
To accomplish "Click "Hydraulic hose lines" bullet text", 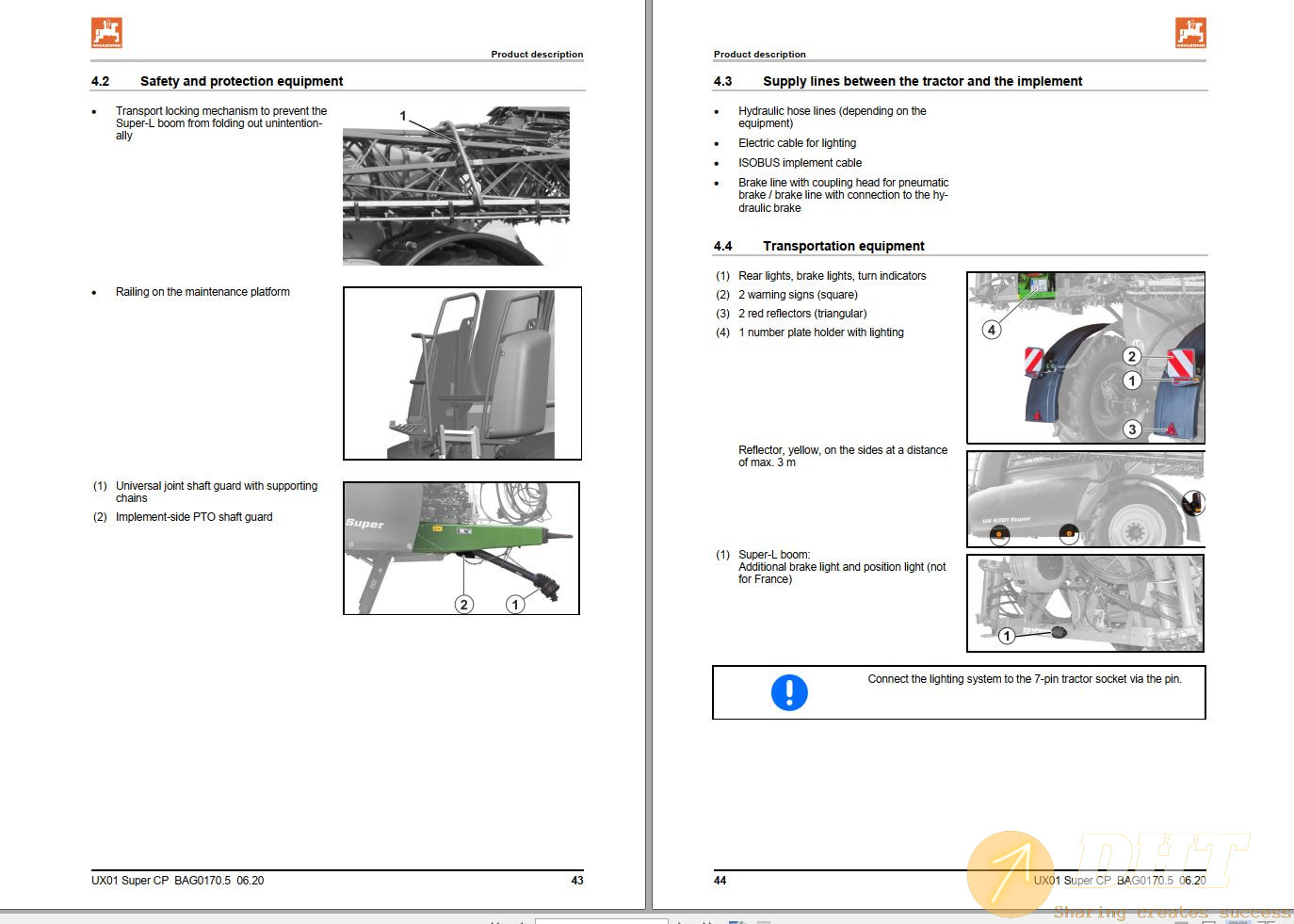I will pyautogui.click(x=832, y=117).
